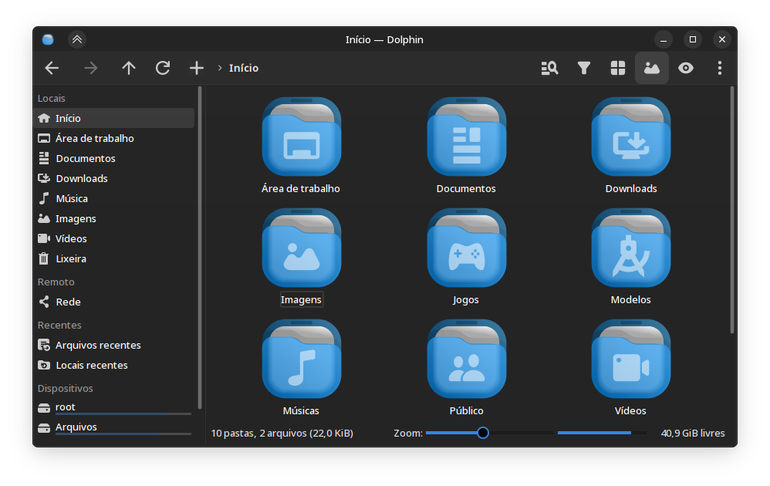Image resolution: width=770 pixels, height=486 pixels.
Task: Open the search files tool
Action: click(x=550, y=68)
